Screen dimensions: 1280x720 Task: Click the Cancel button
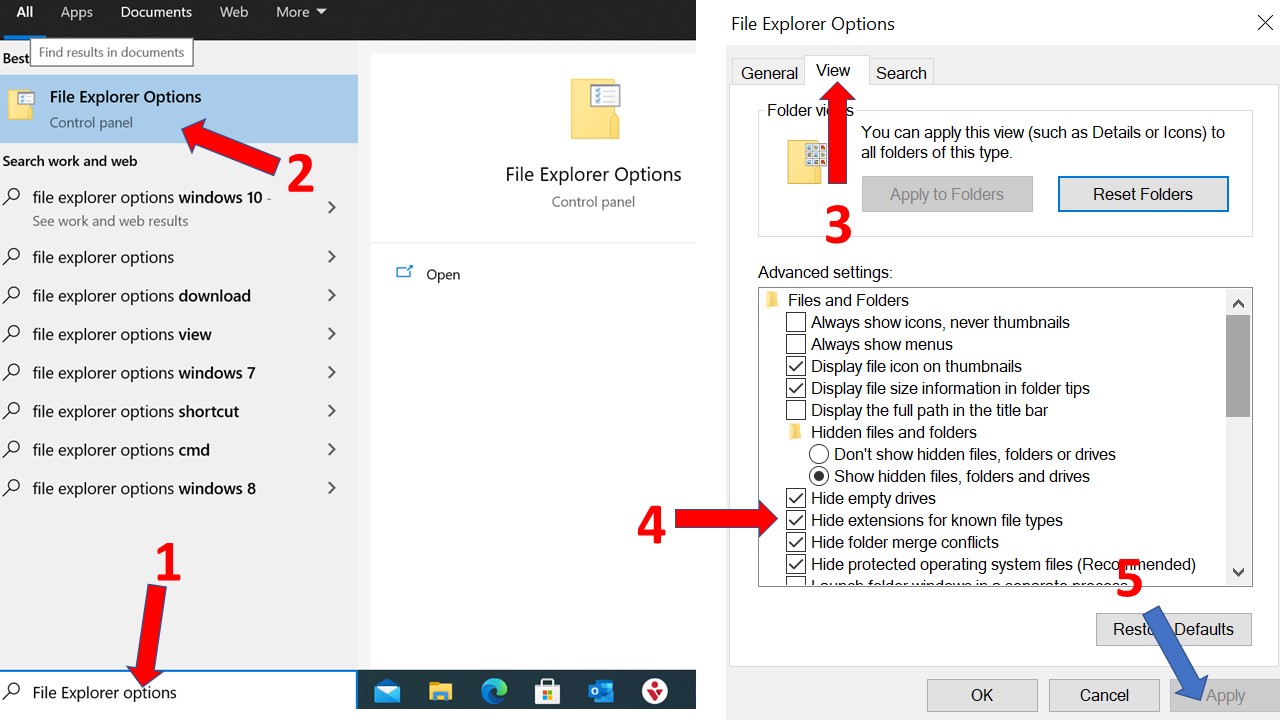[1104, 695]
